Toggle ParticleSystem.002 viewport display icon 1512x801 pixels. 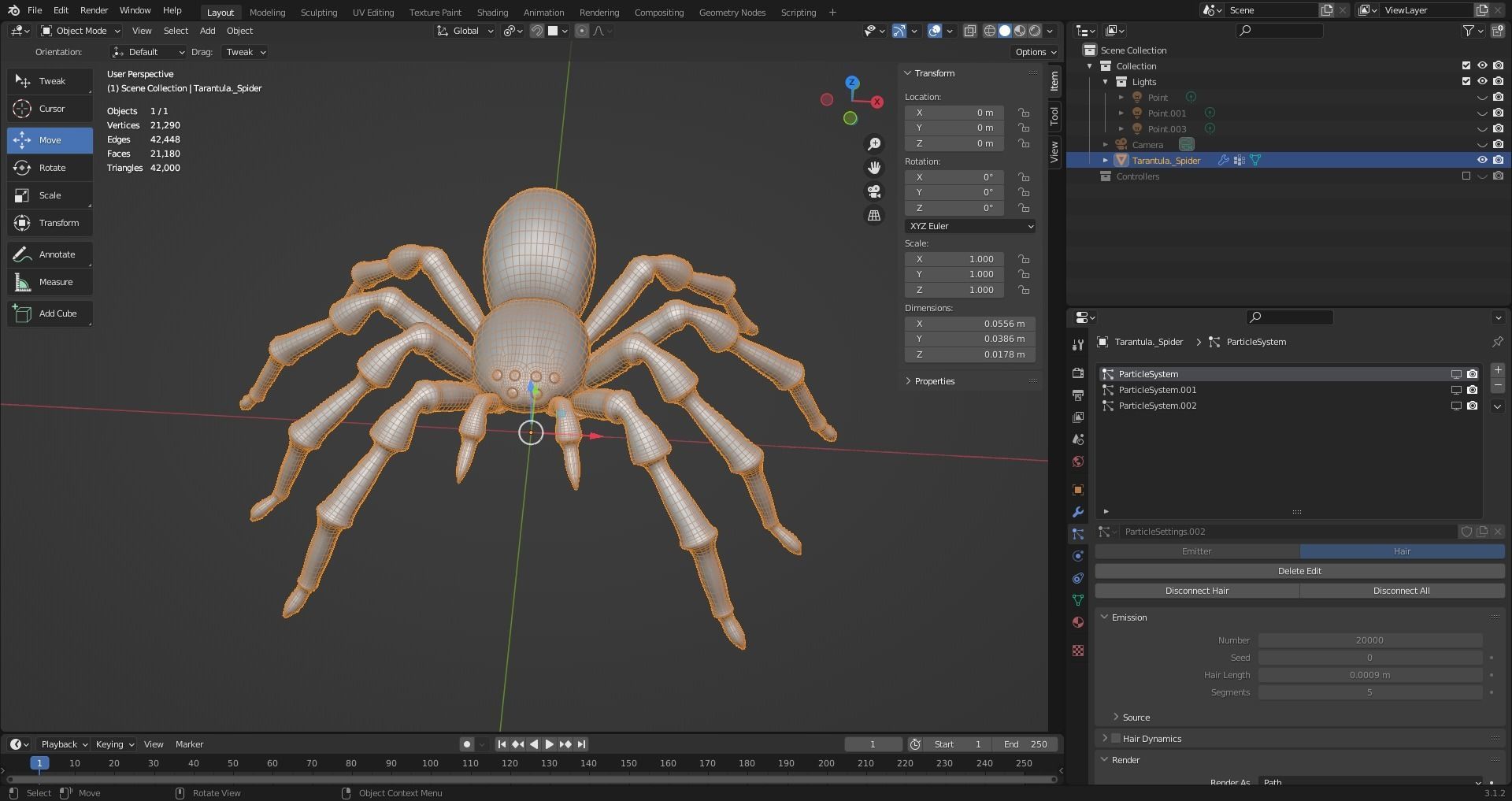[1456, 406]
